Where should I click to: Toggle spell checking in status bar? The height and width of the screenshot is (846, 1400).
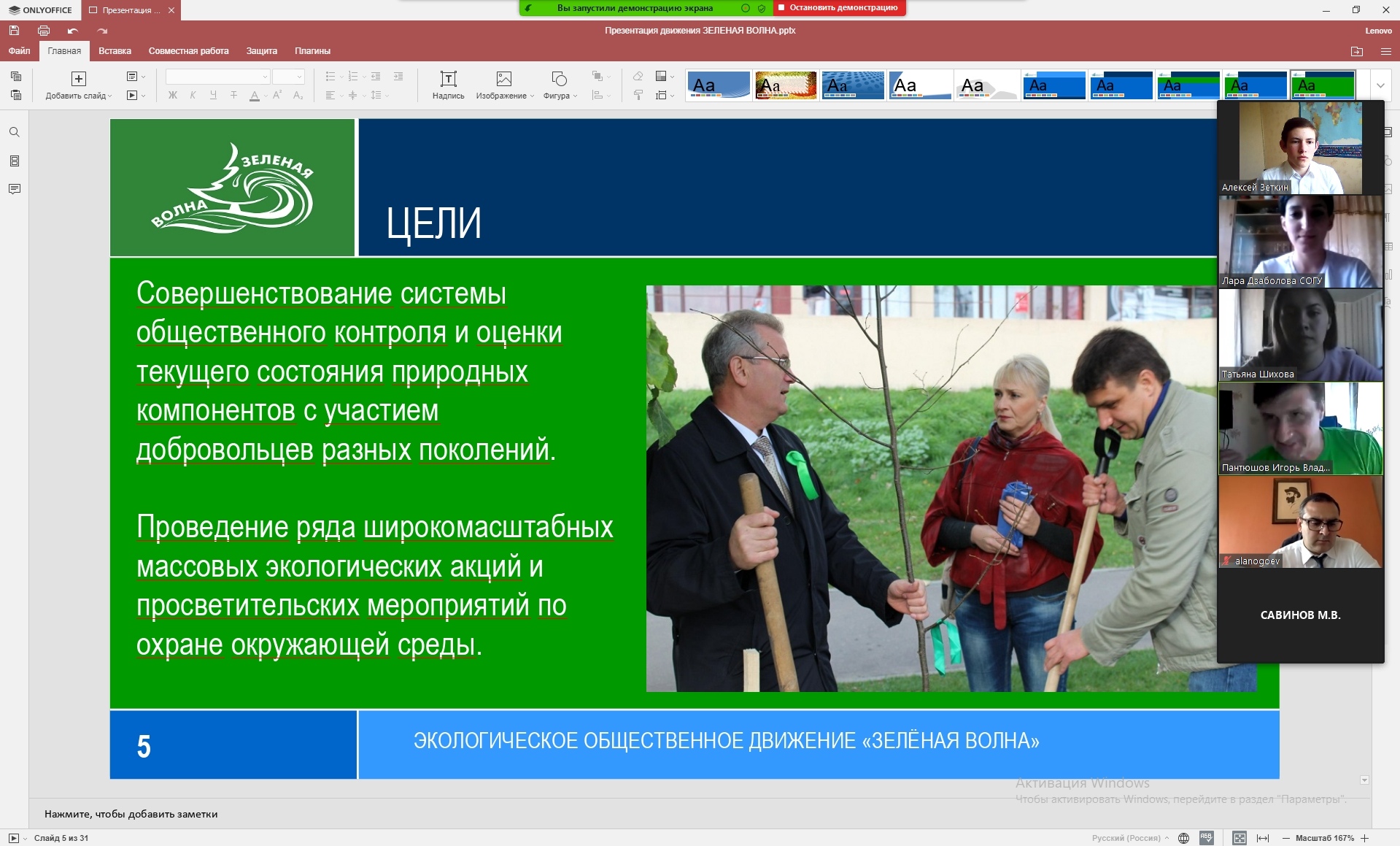(x=1207, y=838)
